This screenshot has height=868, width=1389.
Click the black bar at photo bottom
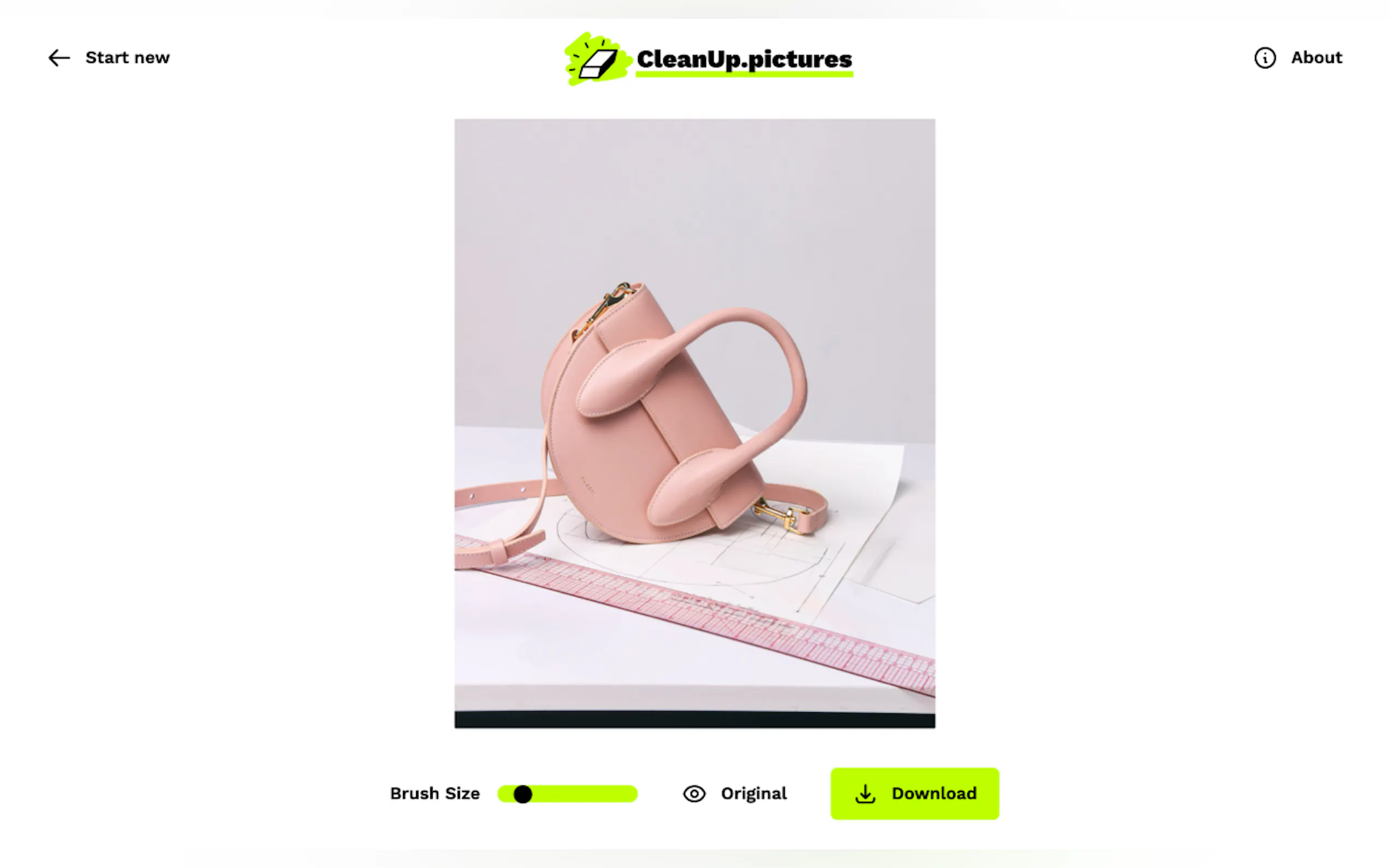tap(695, 720)
